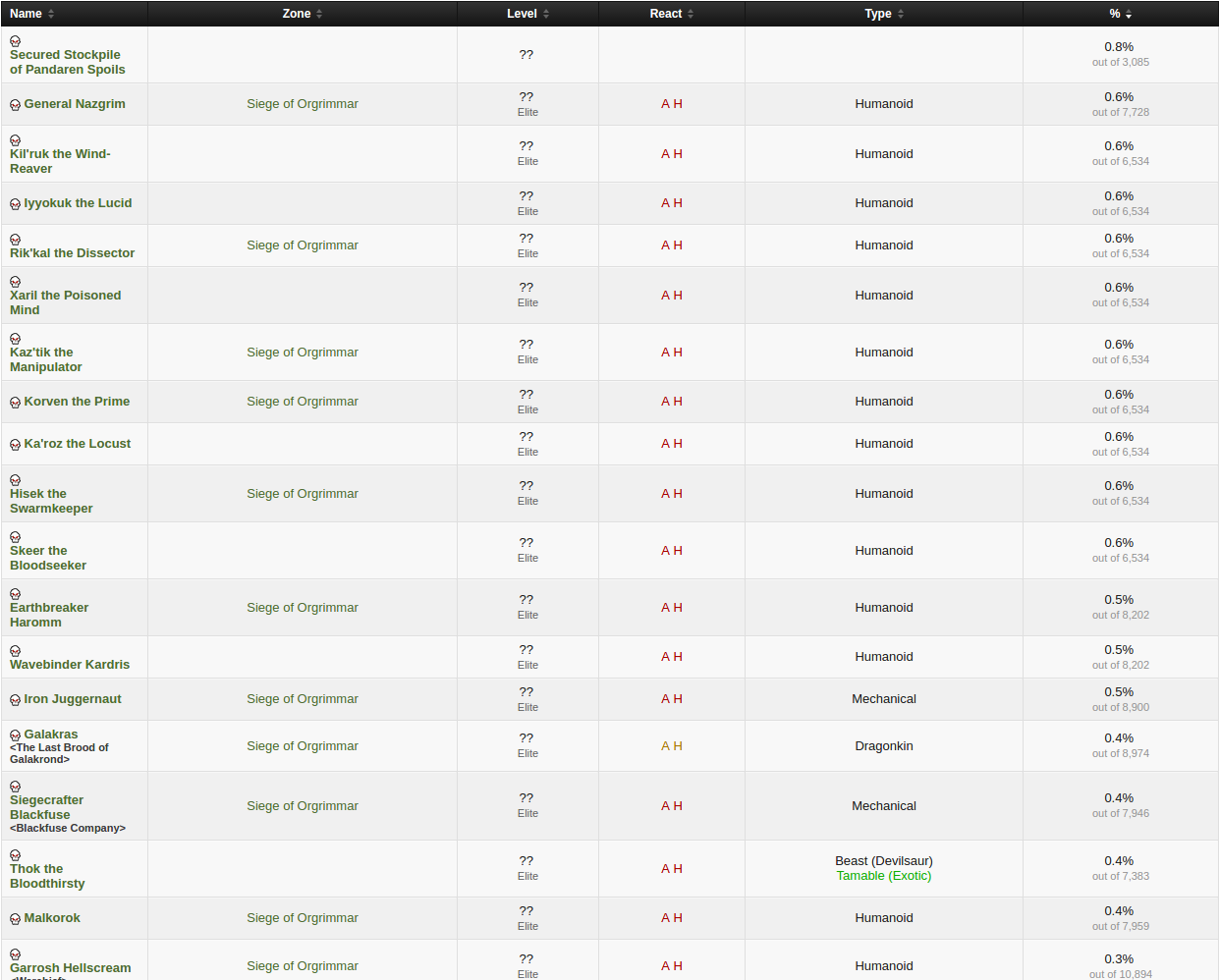Screen dimensions: 1220x980
Task: Open the Thok the Bloodthirsty link
Action: [47, 876]
